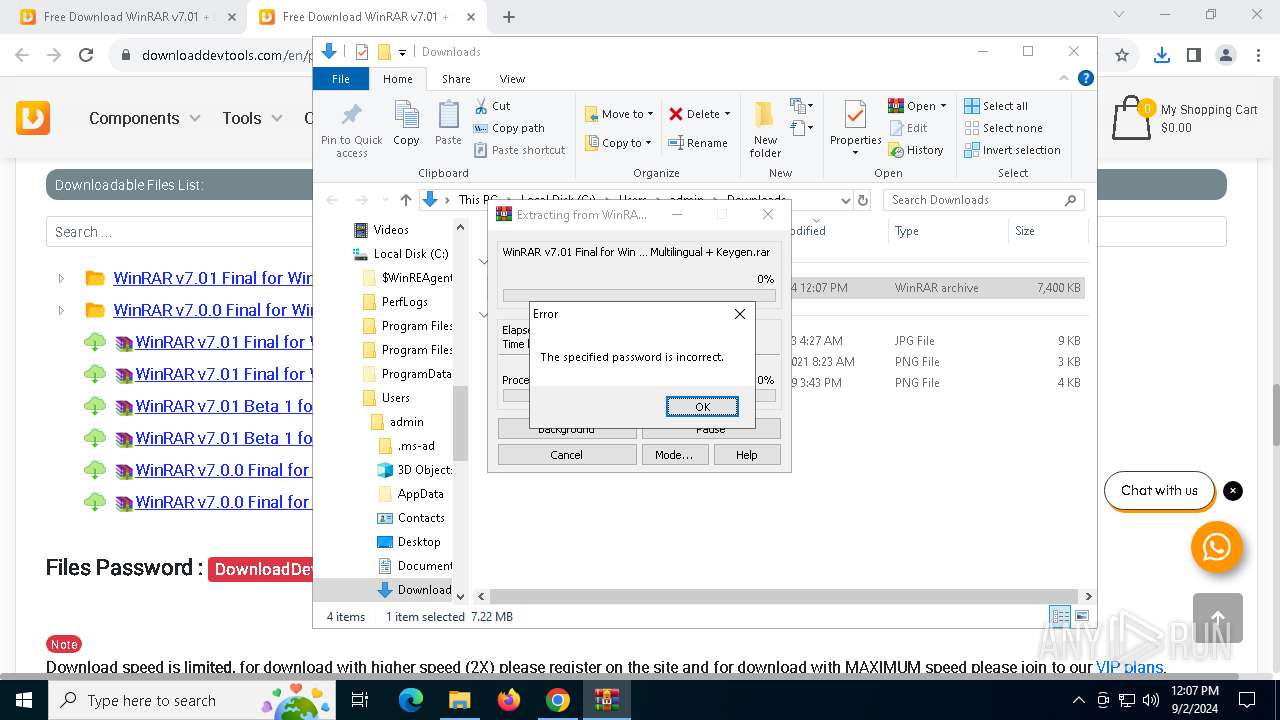
Task: Click Paste shortcut in ribbon
Action: coord(519,150)
